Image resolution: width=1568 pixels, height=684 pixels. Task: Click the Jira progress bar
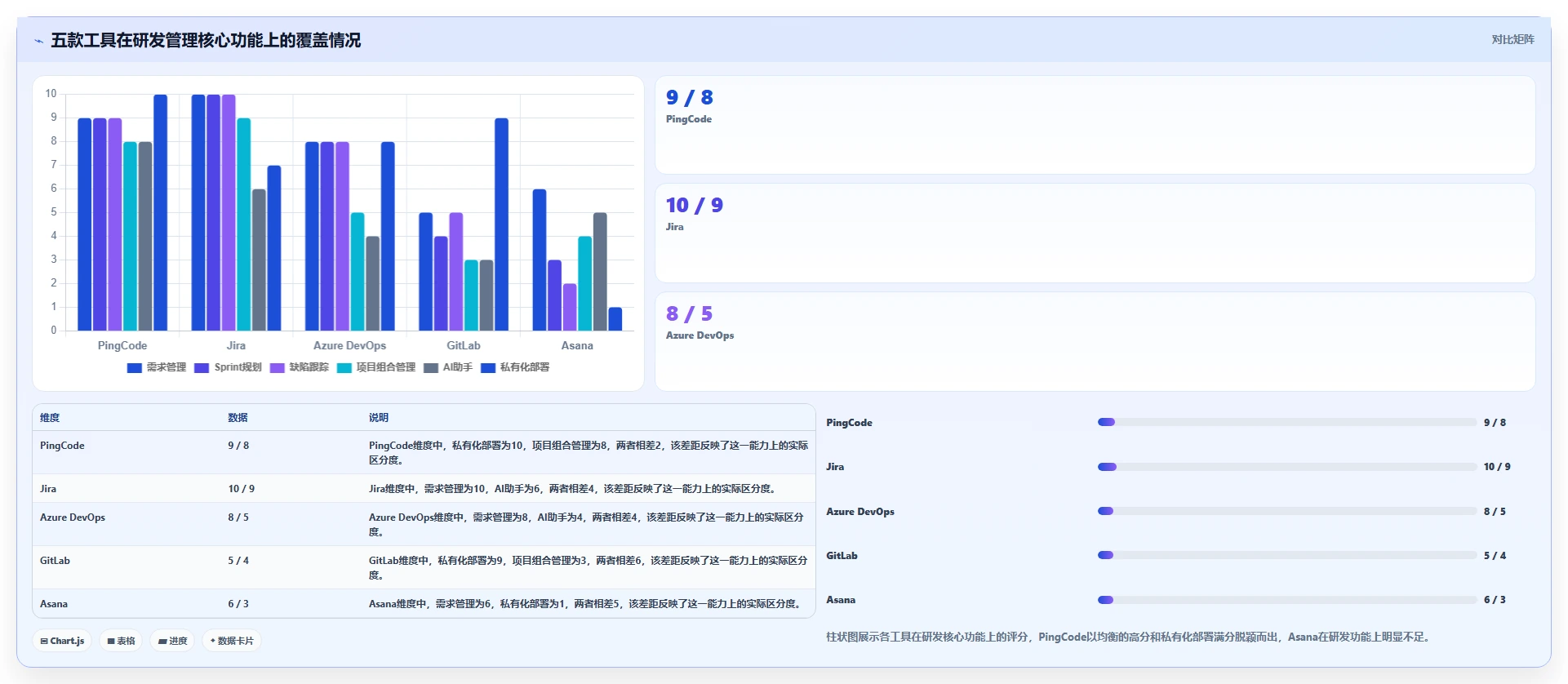(x=1287, y=467)
